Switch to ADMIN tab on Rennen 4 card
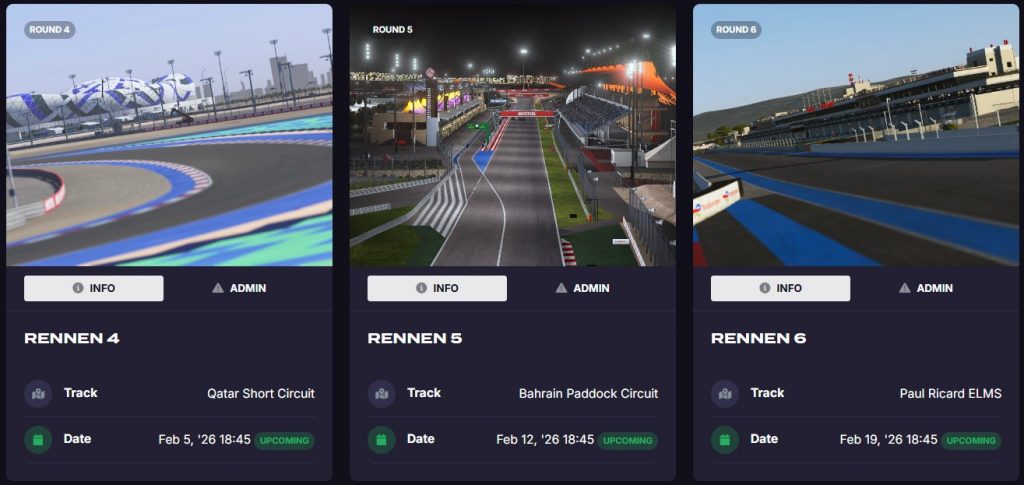Screen dimensions: 1024x485 click(x=239, y=288)
